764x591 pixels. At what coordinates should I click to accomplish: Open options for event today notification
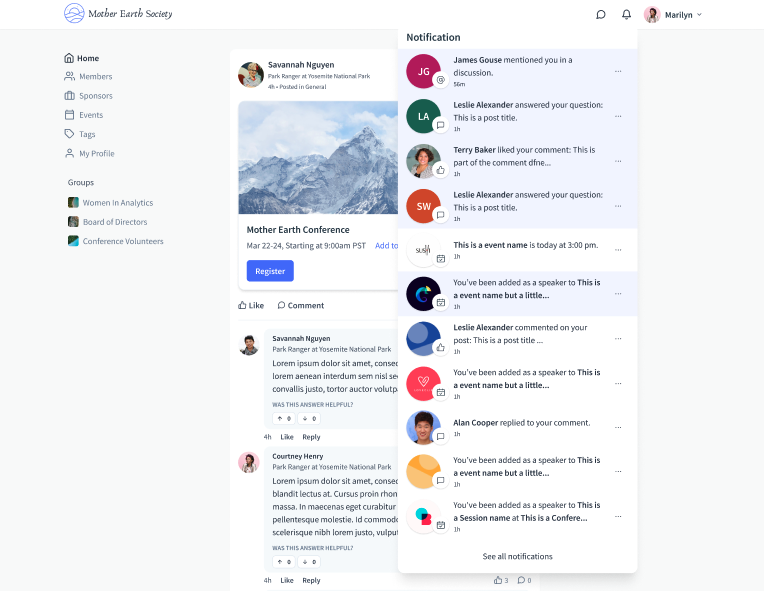tap(618, 249)
